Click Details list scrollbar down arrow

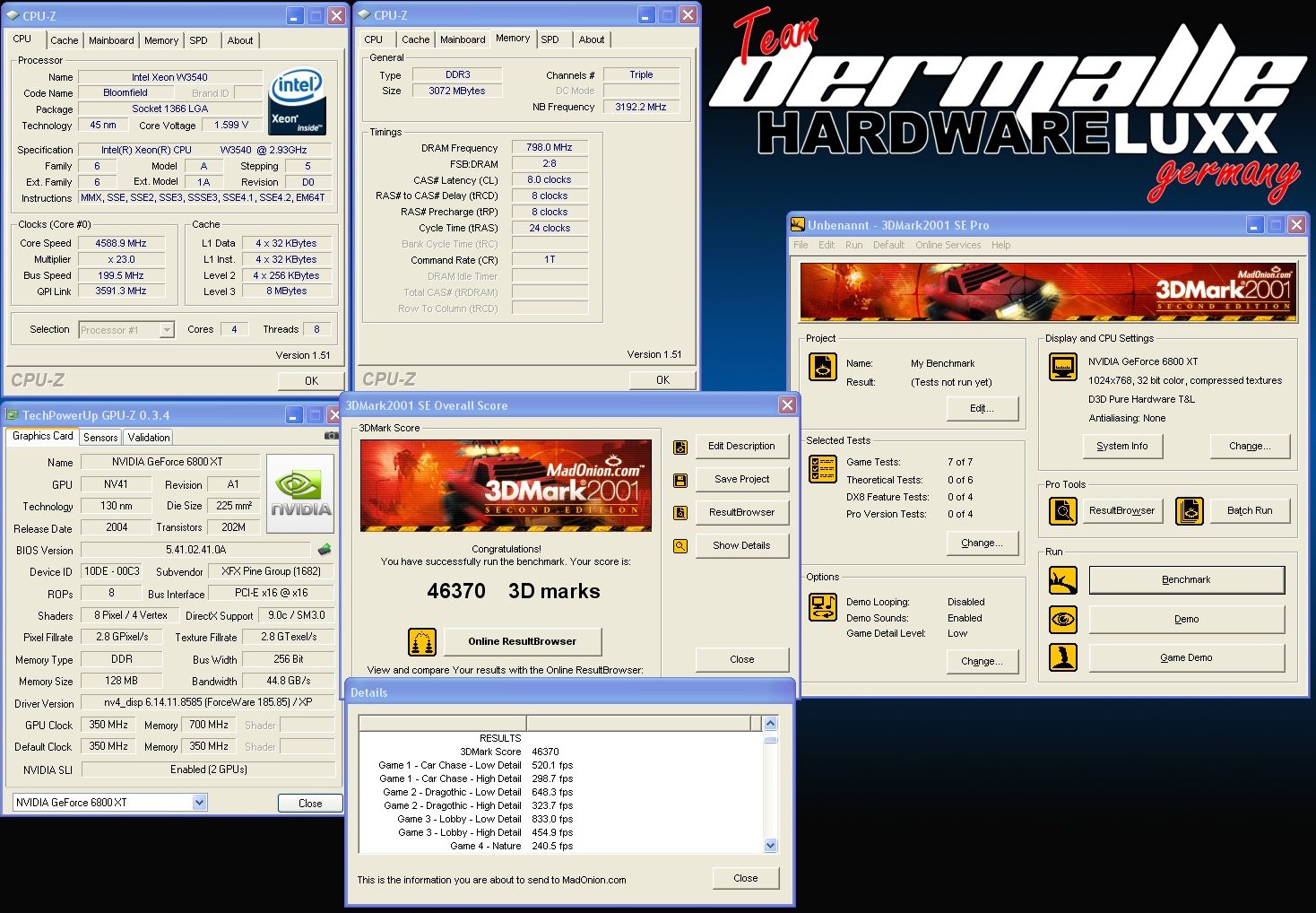click(770, 845)
